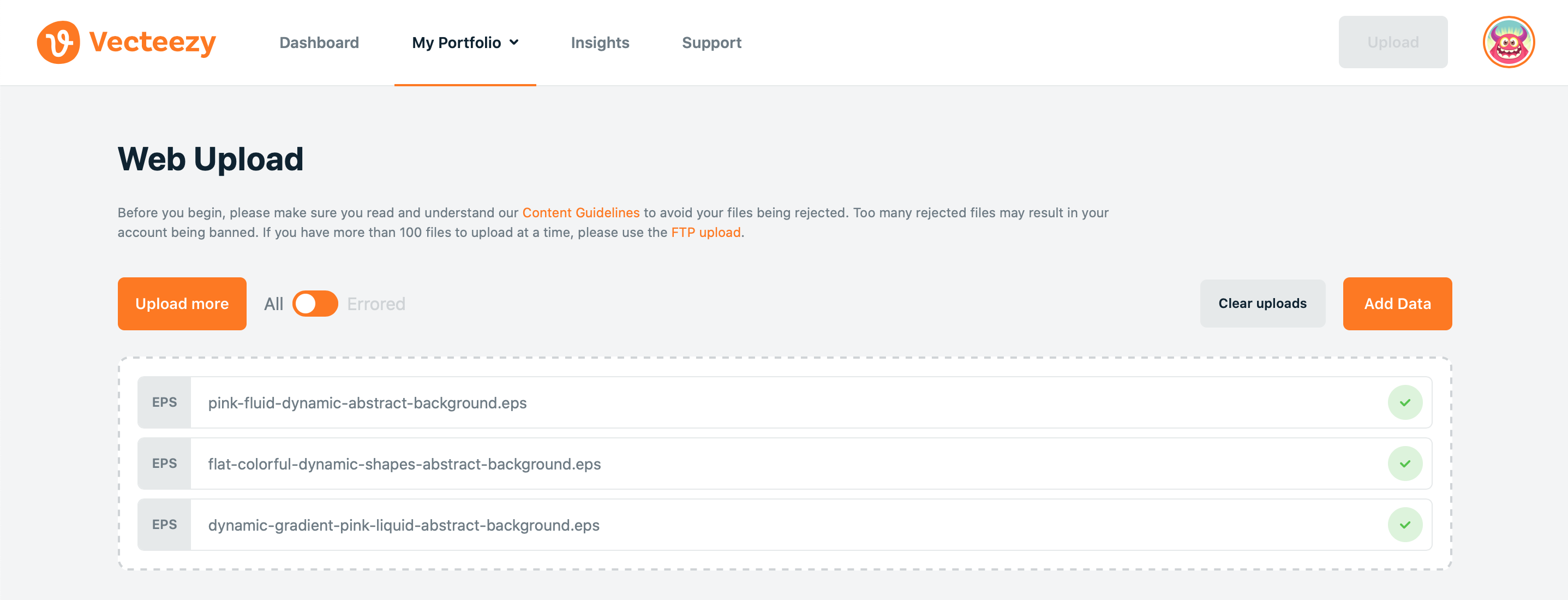The image size is (1568, 600).
Task: Click EPS badge of flat-colorful-dynamic-shapes file
Action: click(x=164, y=464)
